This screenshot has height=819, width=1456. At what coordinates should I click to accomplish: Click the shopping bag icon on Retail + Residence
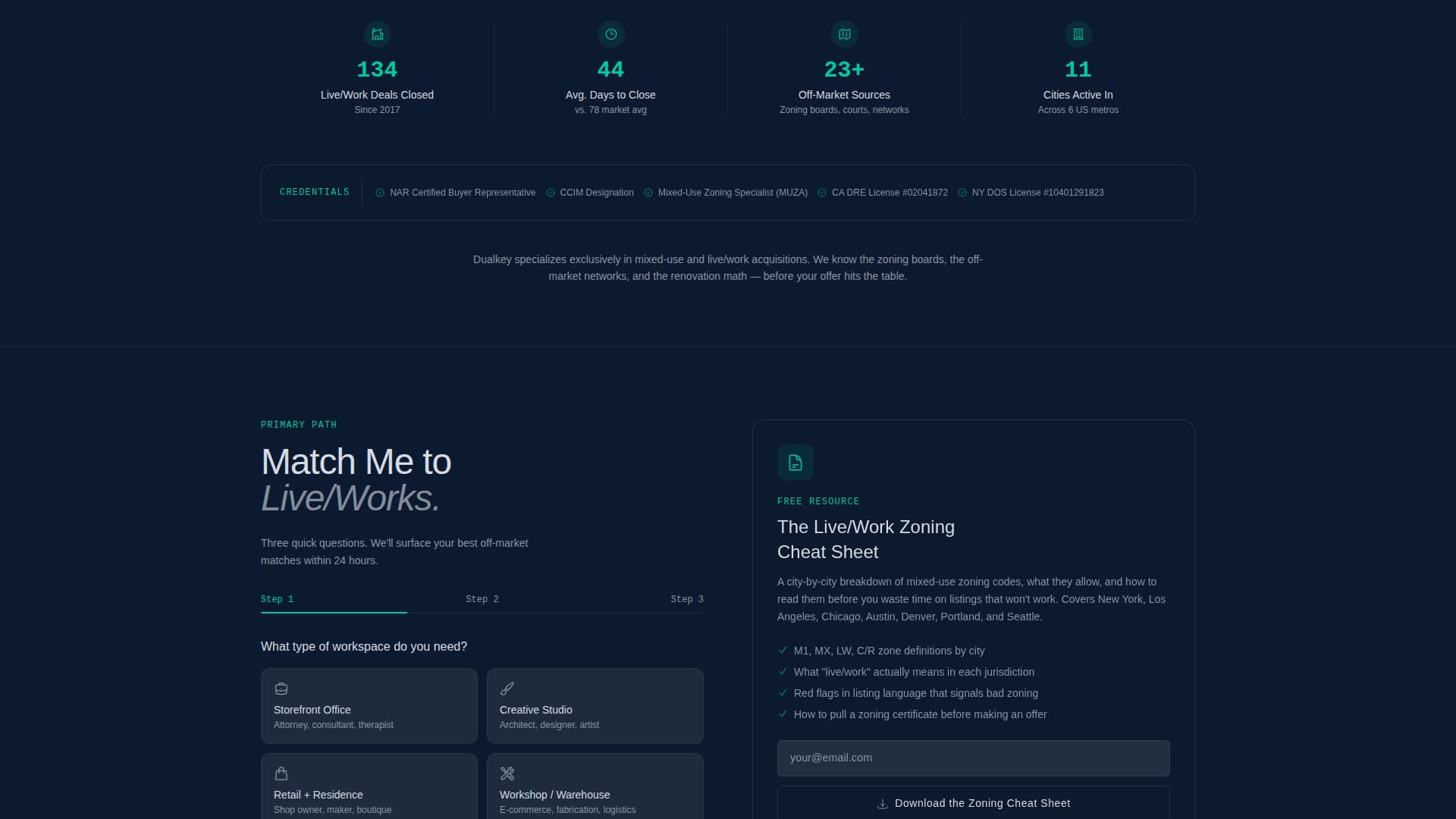tap(281, 773)
